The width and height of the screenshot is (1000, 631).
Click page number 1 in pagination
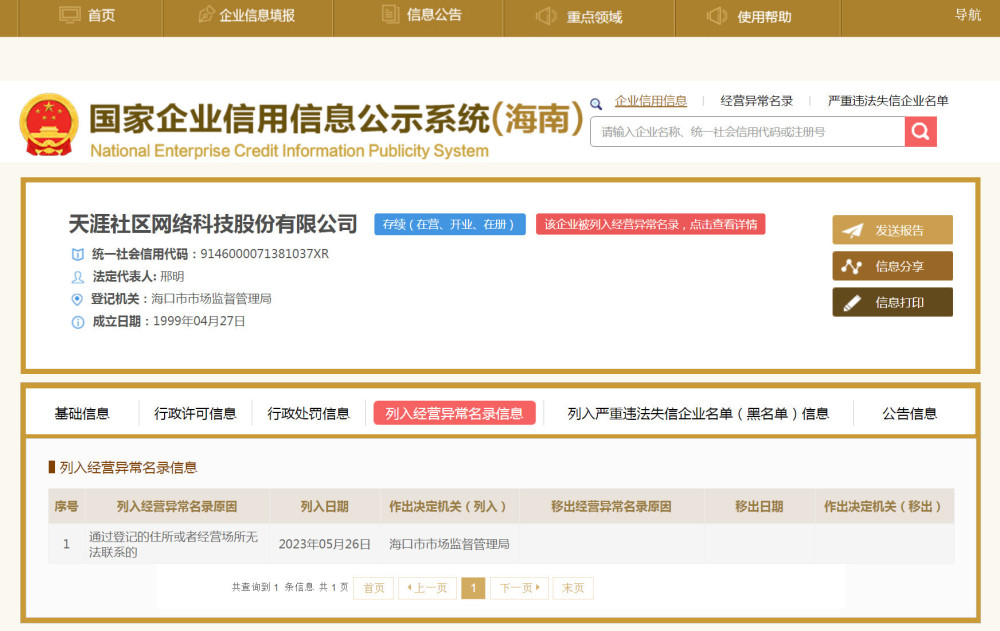click(473, 588)
